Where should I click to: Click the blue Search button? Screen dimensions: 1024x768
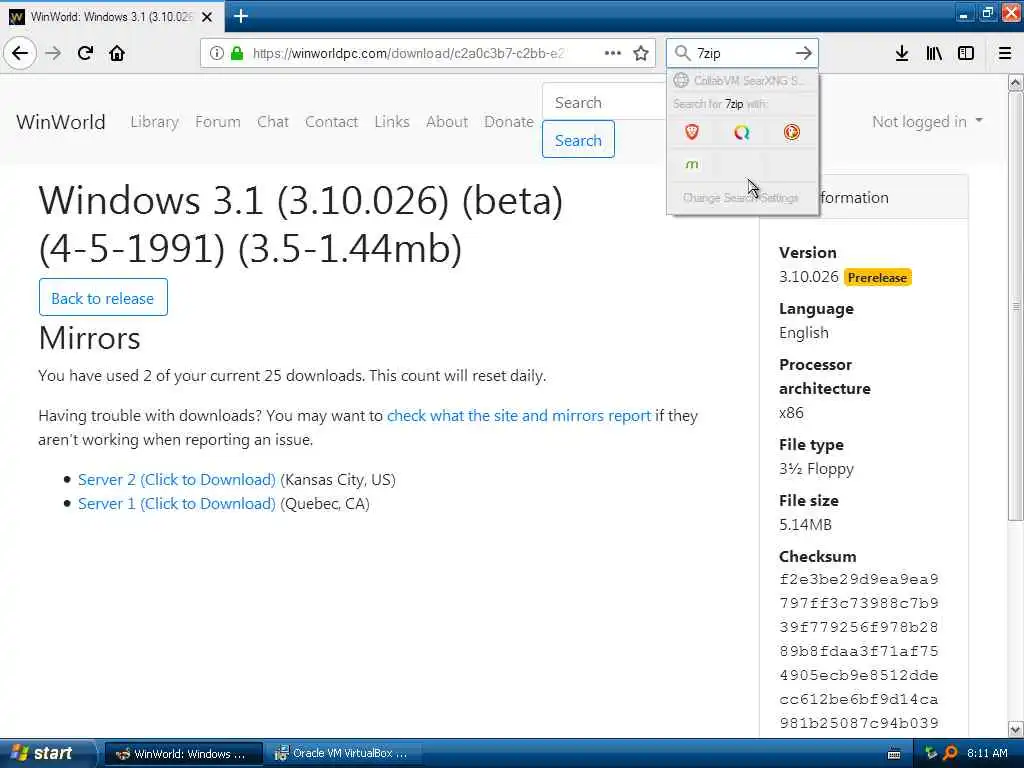point(578,139)
